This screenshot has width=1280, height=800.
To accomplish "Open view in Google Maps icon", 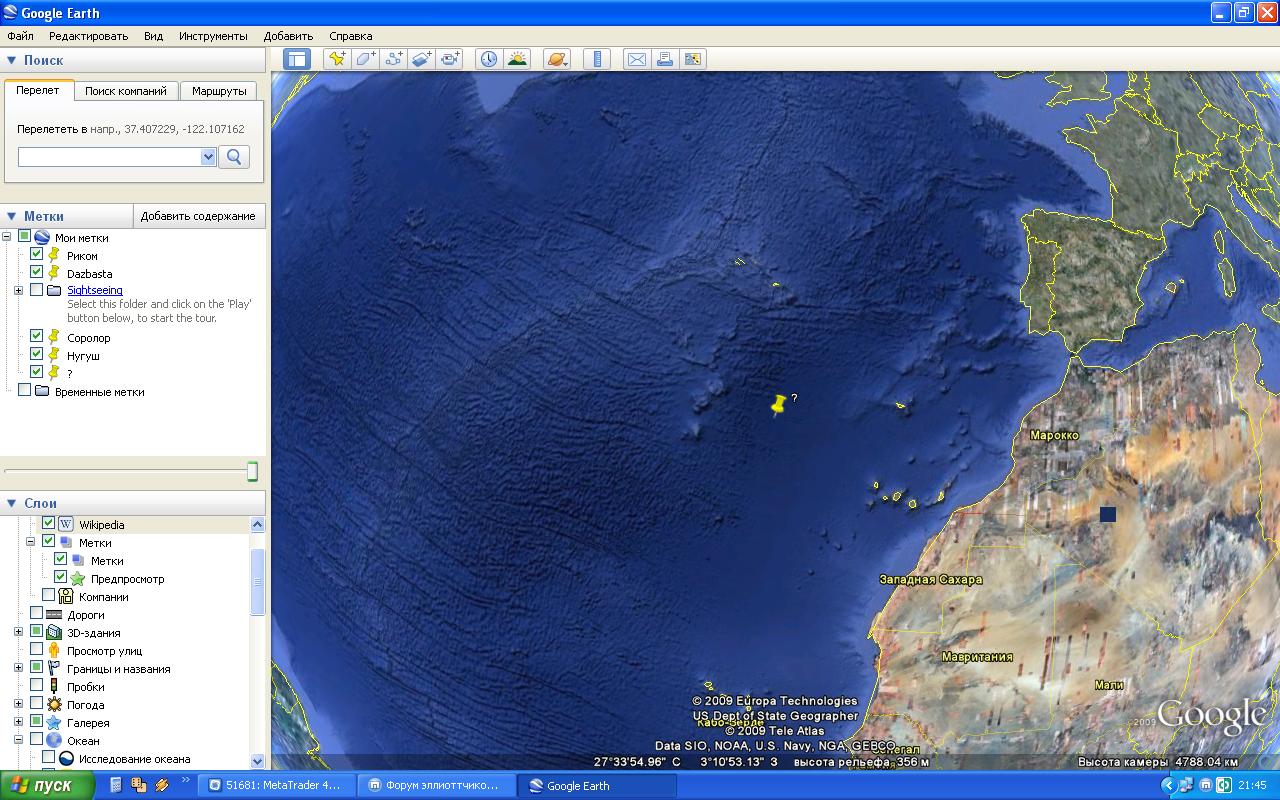I will tap(693, 59).
